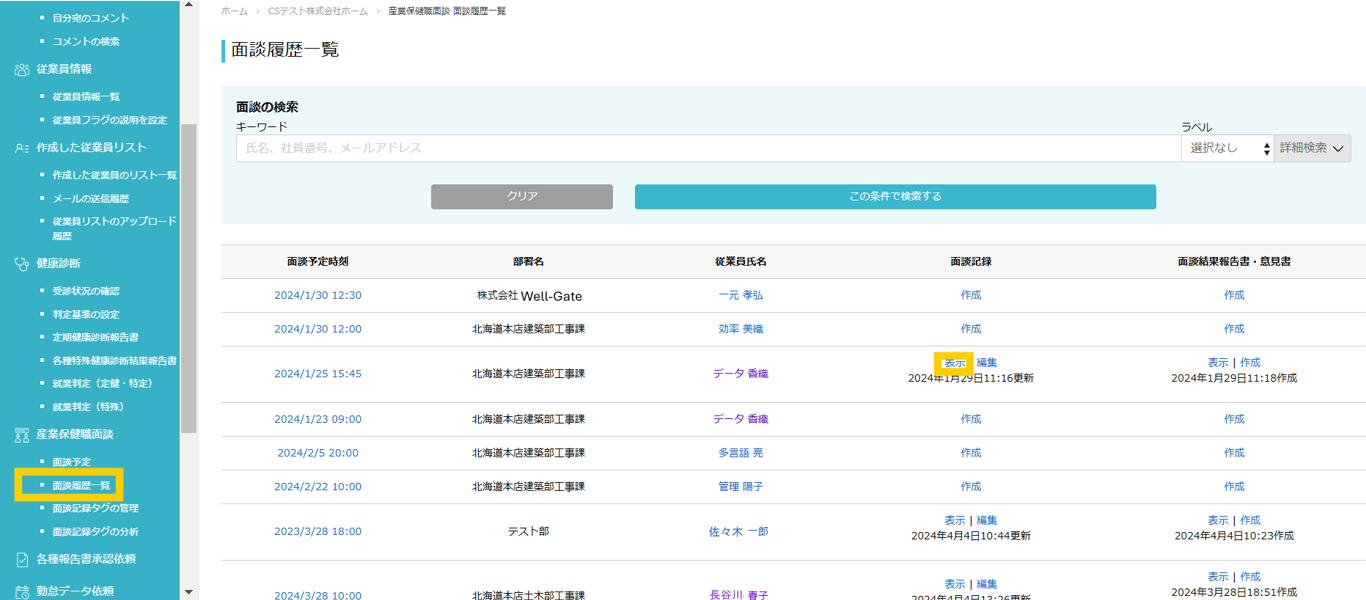Viewport: 1366px width, 600px height.
Task: Open the ラベル 選択なし dropdown
Action: [1227, 148]
